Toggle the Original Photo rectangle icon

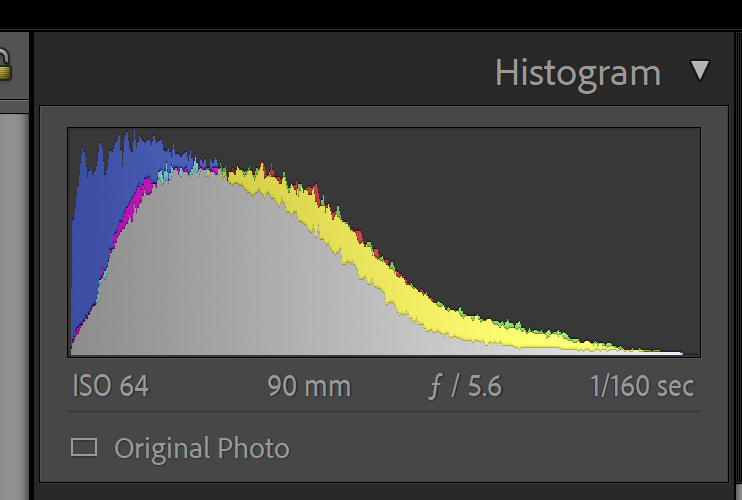tap(84, 447)
